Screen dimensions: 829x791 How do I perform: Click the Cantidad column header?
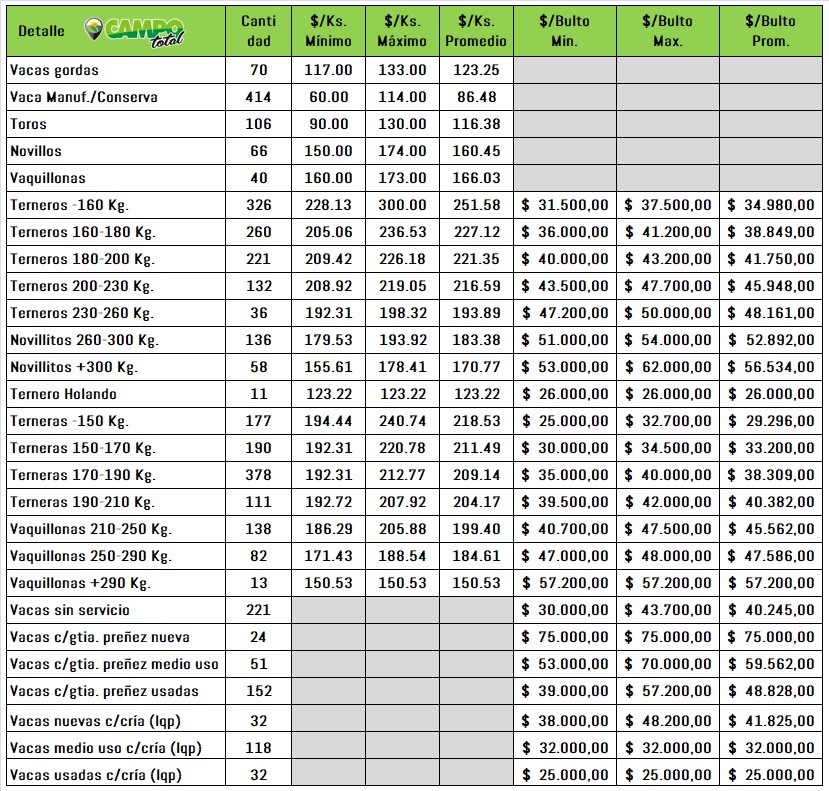pyautogui.click(x=259, y=31)
